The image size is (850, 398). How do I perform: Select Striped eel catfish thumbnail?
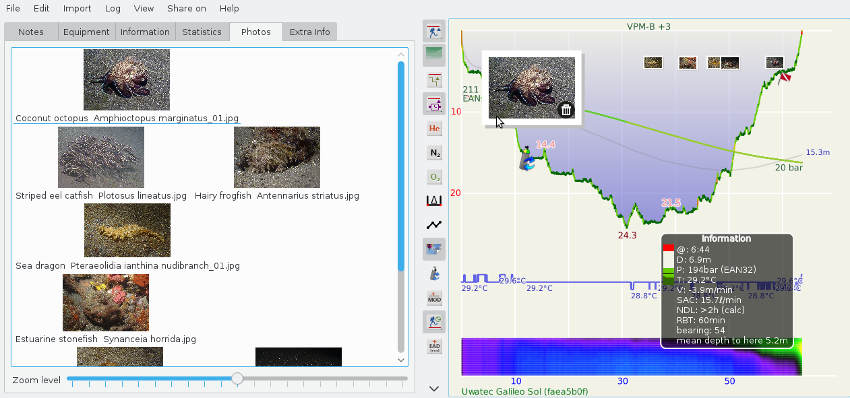101,157
